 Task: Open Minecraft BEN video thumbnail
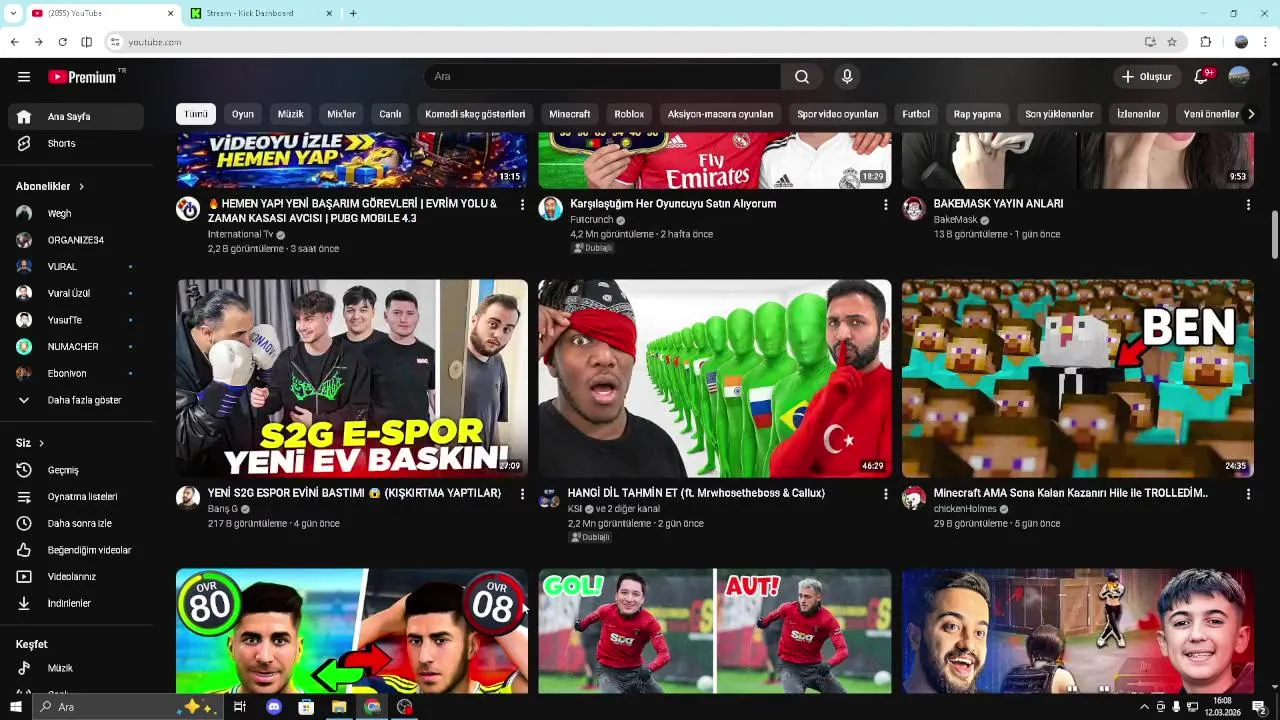click(1078, 378)
